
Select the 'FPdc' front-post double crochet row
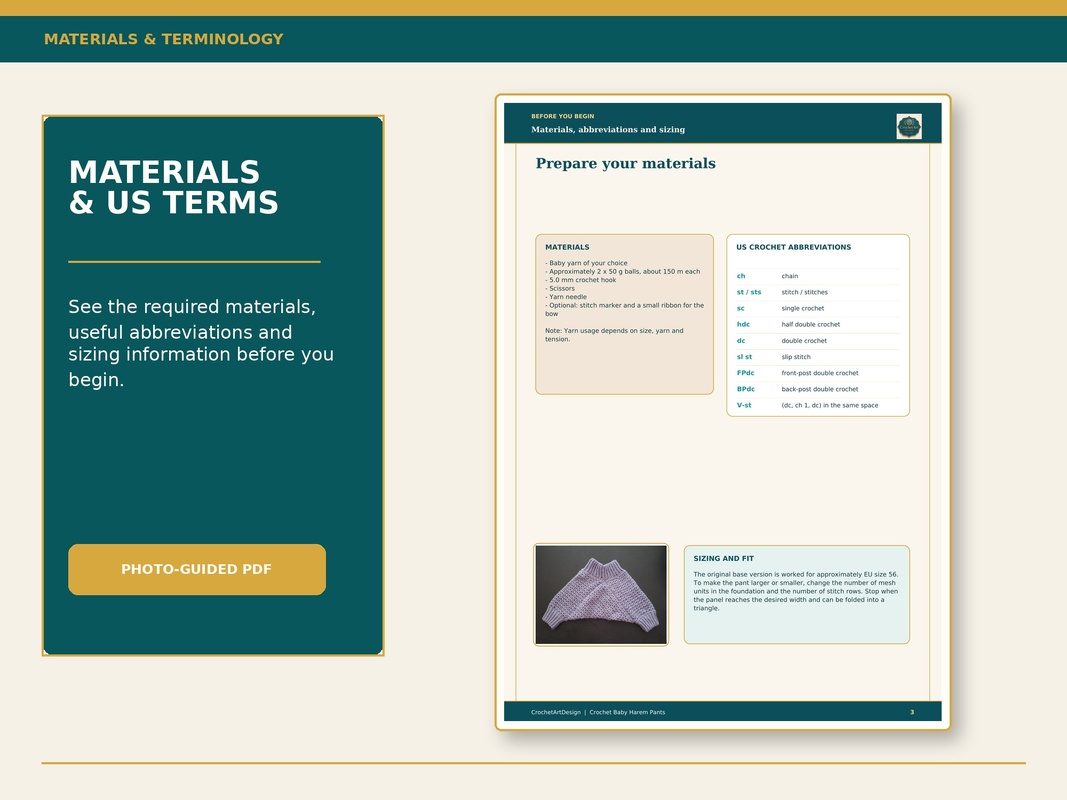tap(818, 373)
